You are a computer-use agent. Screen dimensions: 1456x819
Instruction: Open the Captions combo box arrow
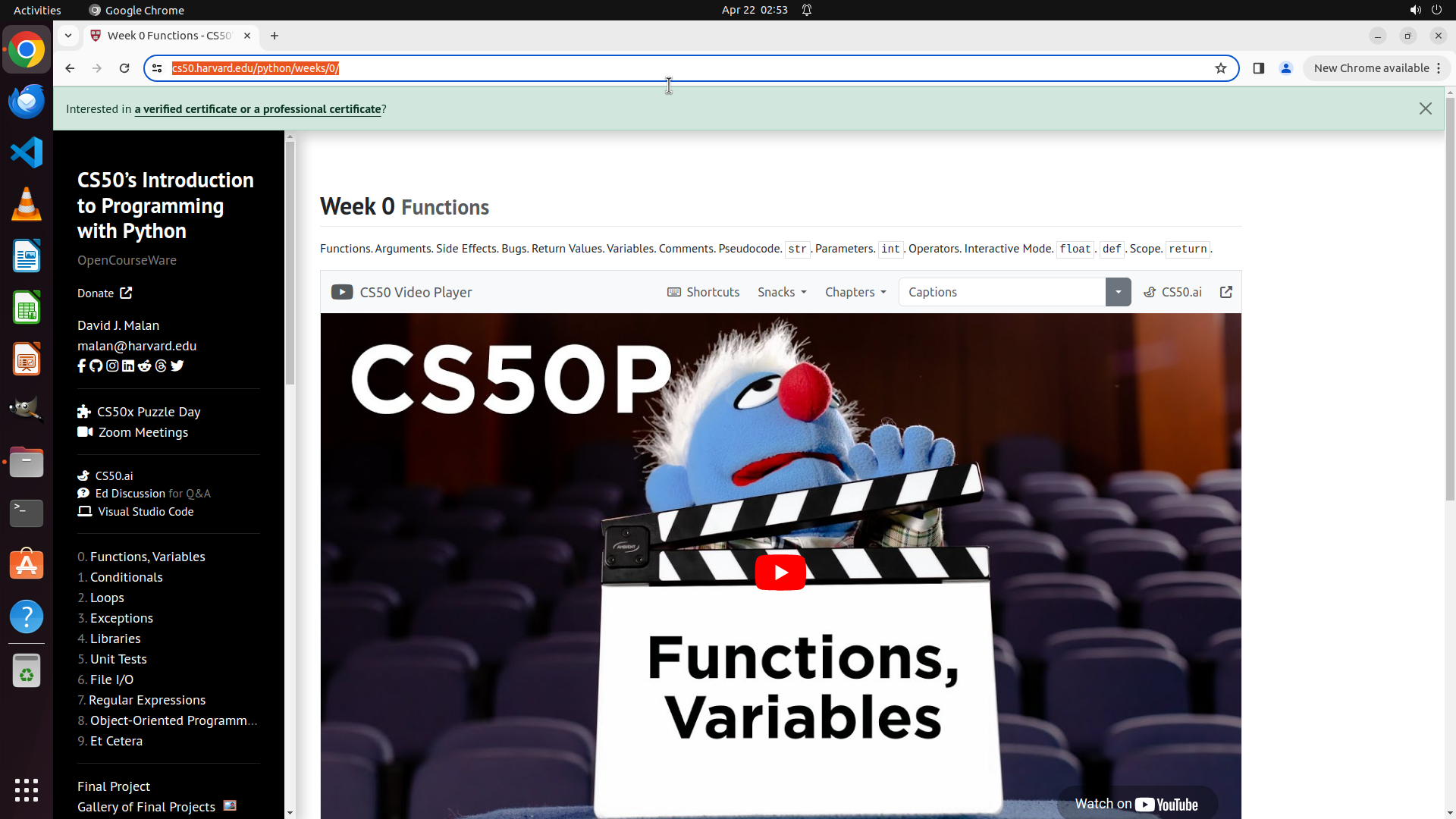coord(1118,293)
